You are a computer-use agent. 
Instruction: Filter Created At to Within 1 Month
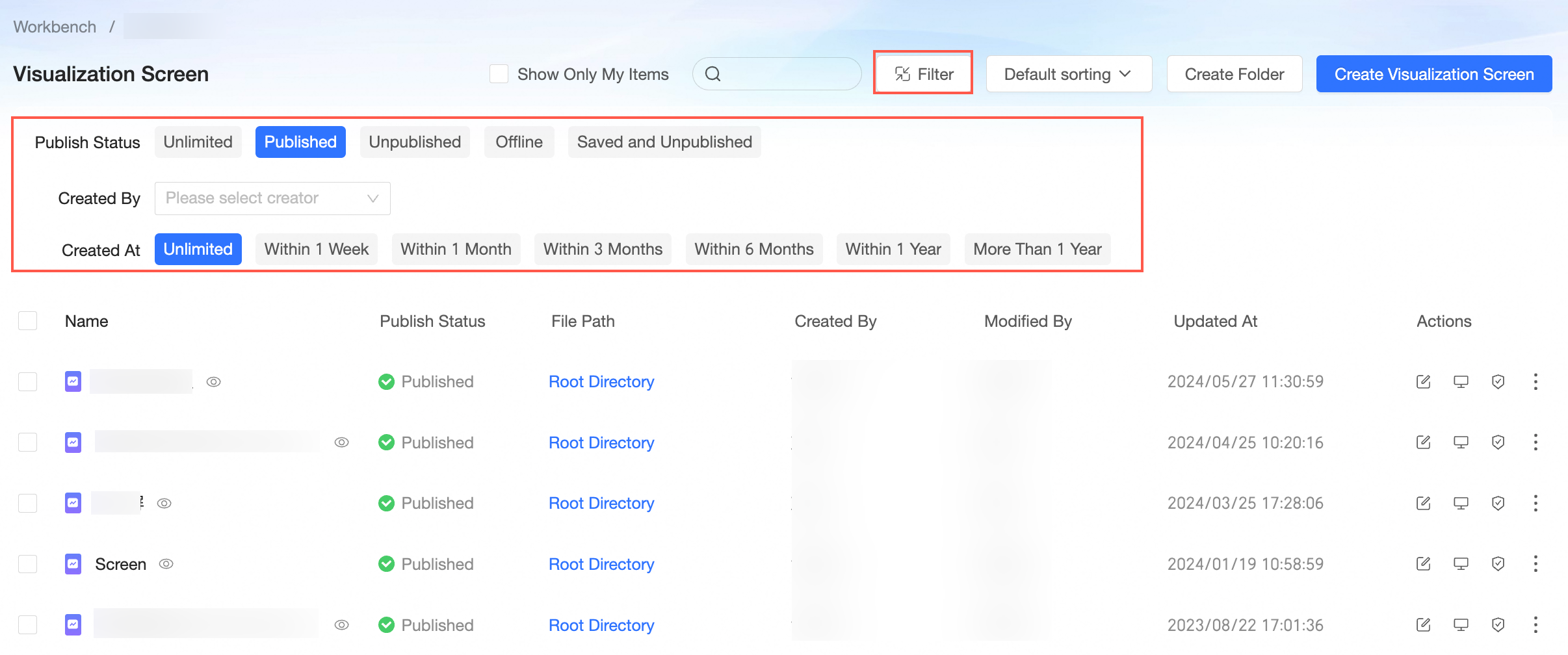pos(456,249)
